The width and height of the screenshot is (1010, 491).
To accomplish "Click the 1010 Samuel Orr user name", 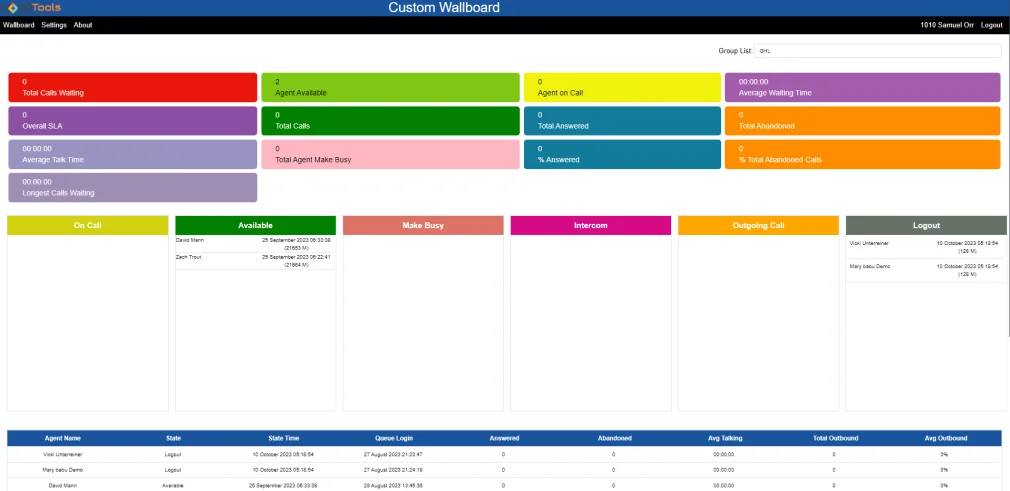I will tap(947, 25).
